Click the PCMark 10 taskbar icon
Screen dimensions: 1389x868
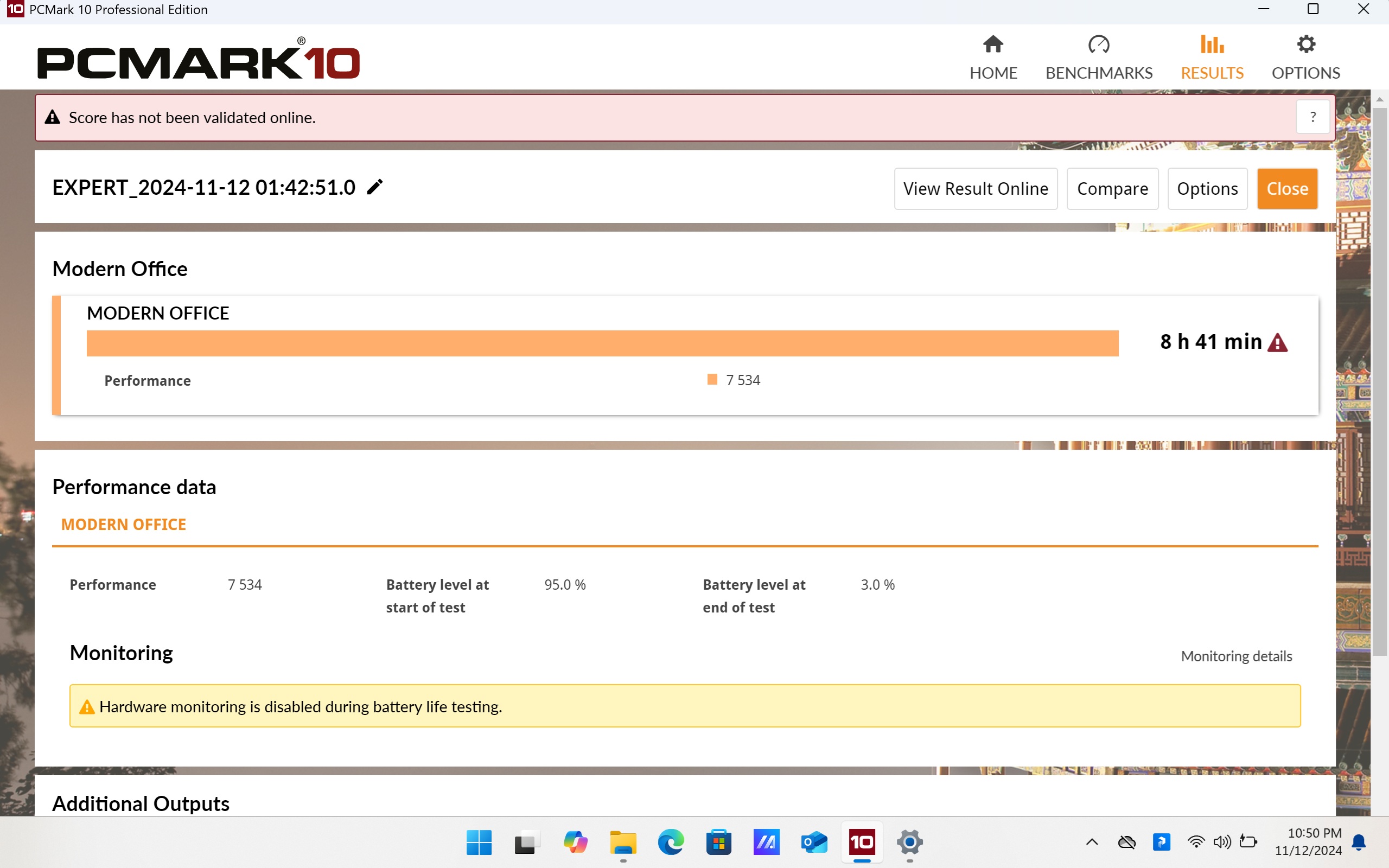[862, 842]
